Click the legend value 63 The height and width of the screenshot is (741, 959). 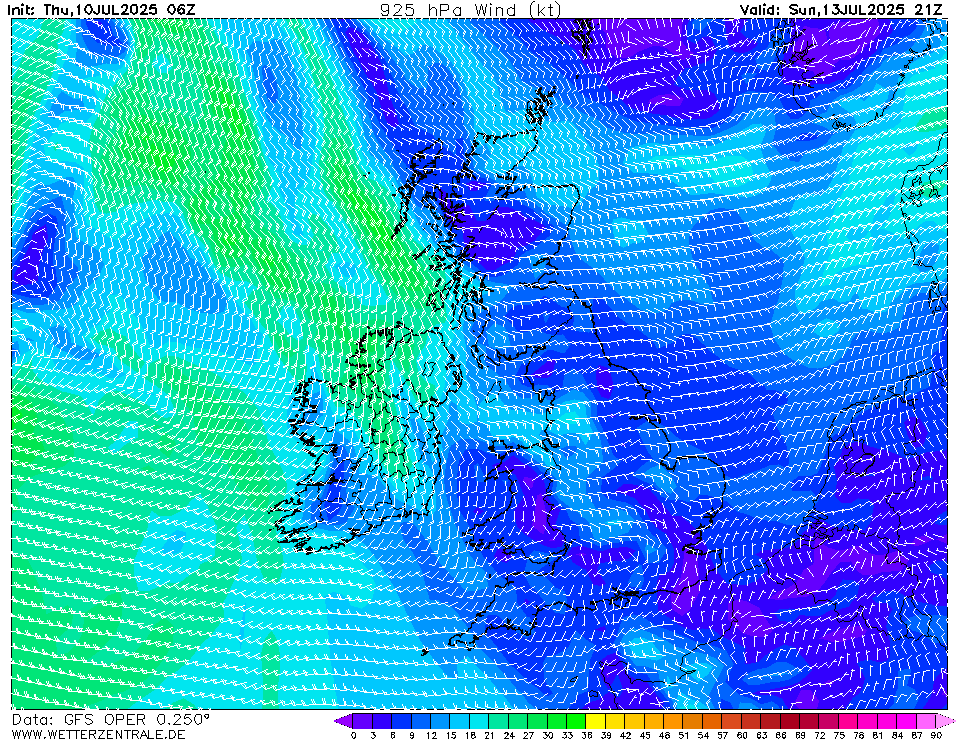coord(761,735)
